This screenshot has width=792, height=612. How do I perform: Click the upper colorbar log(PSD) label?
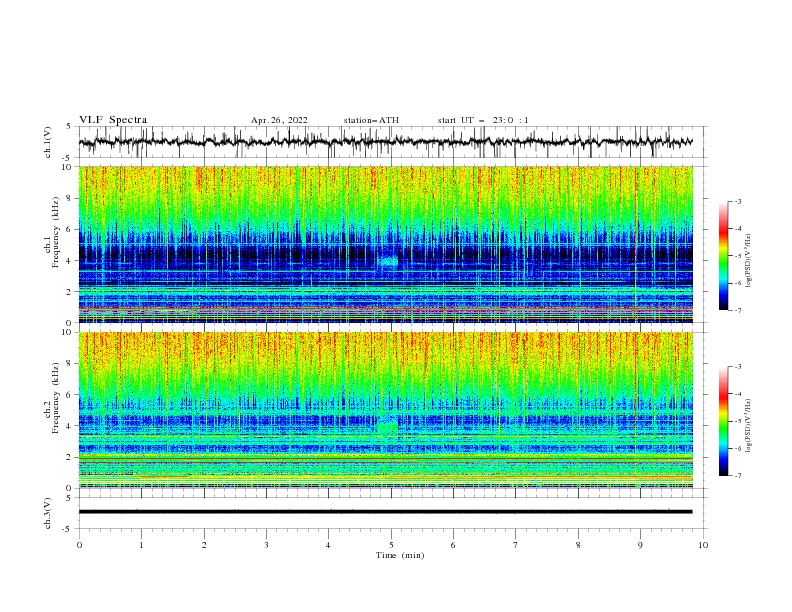click(749, 261)
